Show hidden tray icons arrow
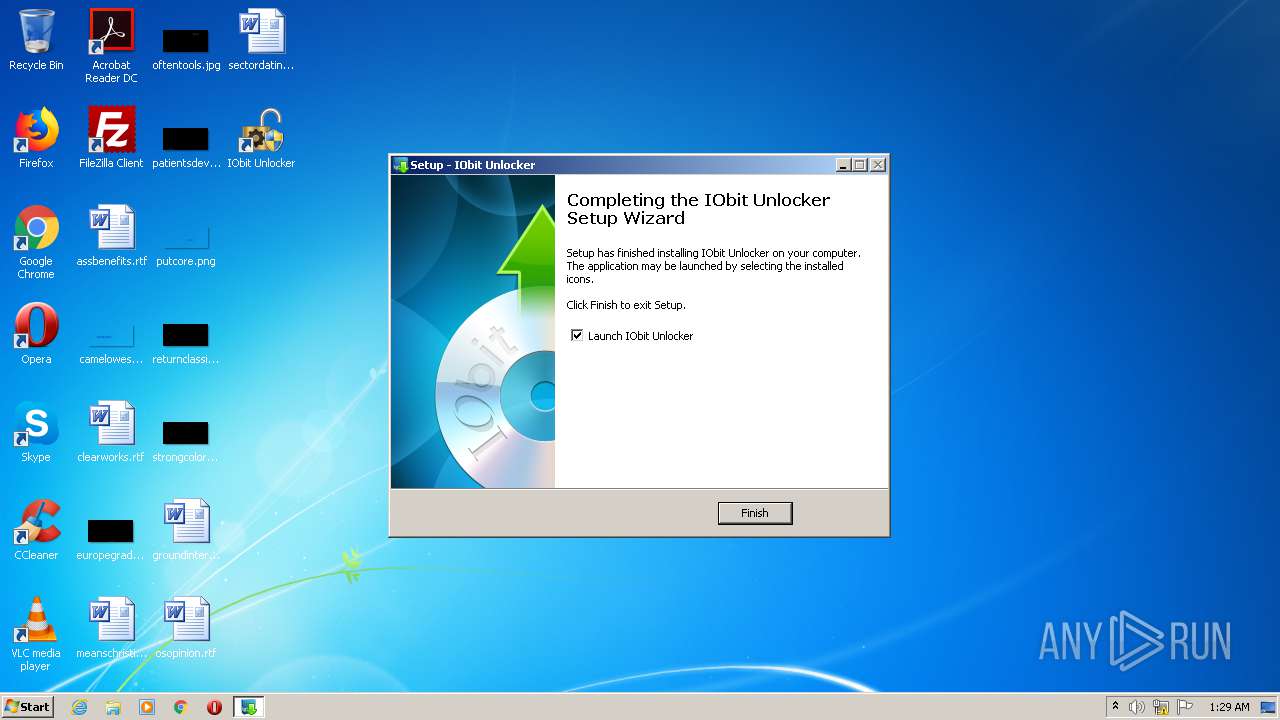Viewport: 1280px width, 720px height. tap(1115, 707)
